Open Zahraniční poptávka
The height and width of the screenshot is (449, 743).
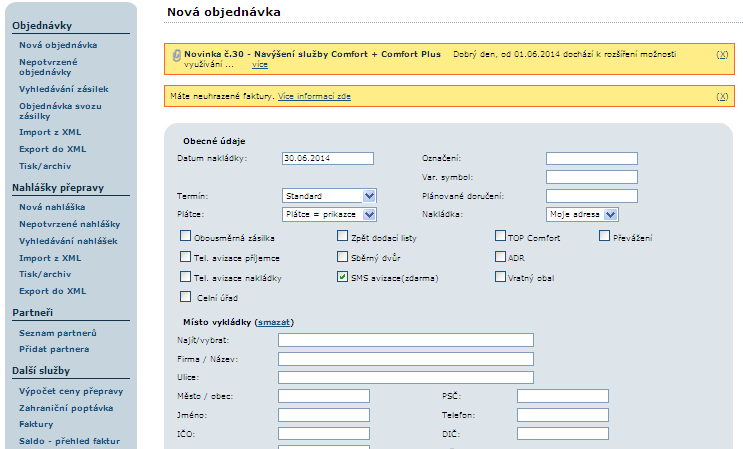[66, 408]
